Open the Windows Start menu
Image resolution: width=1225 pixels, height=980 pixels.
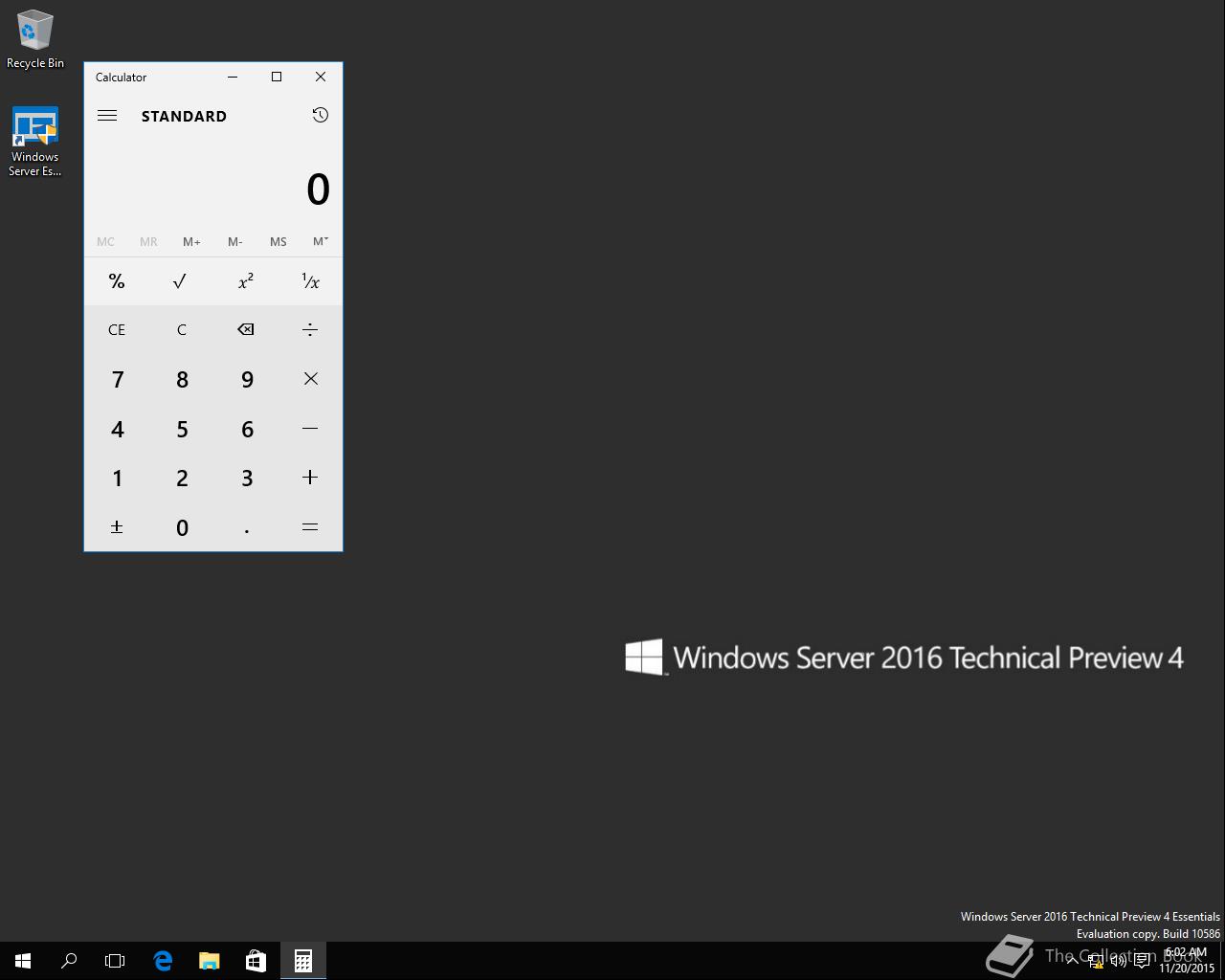click(x=23, y=961)
